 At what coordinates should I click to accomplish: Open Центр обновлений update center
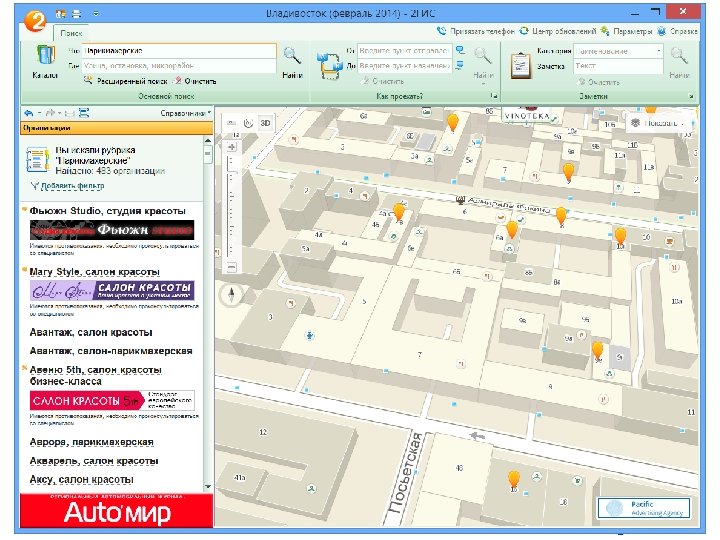pos(559,31)
